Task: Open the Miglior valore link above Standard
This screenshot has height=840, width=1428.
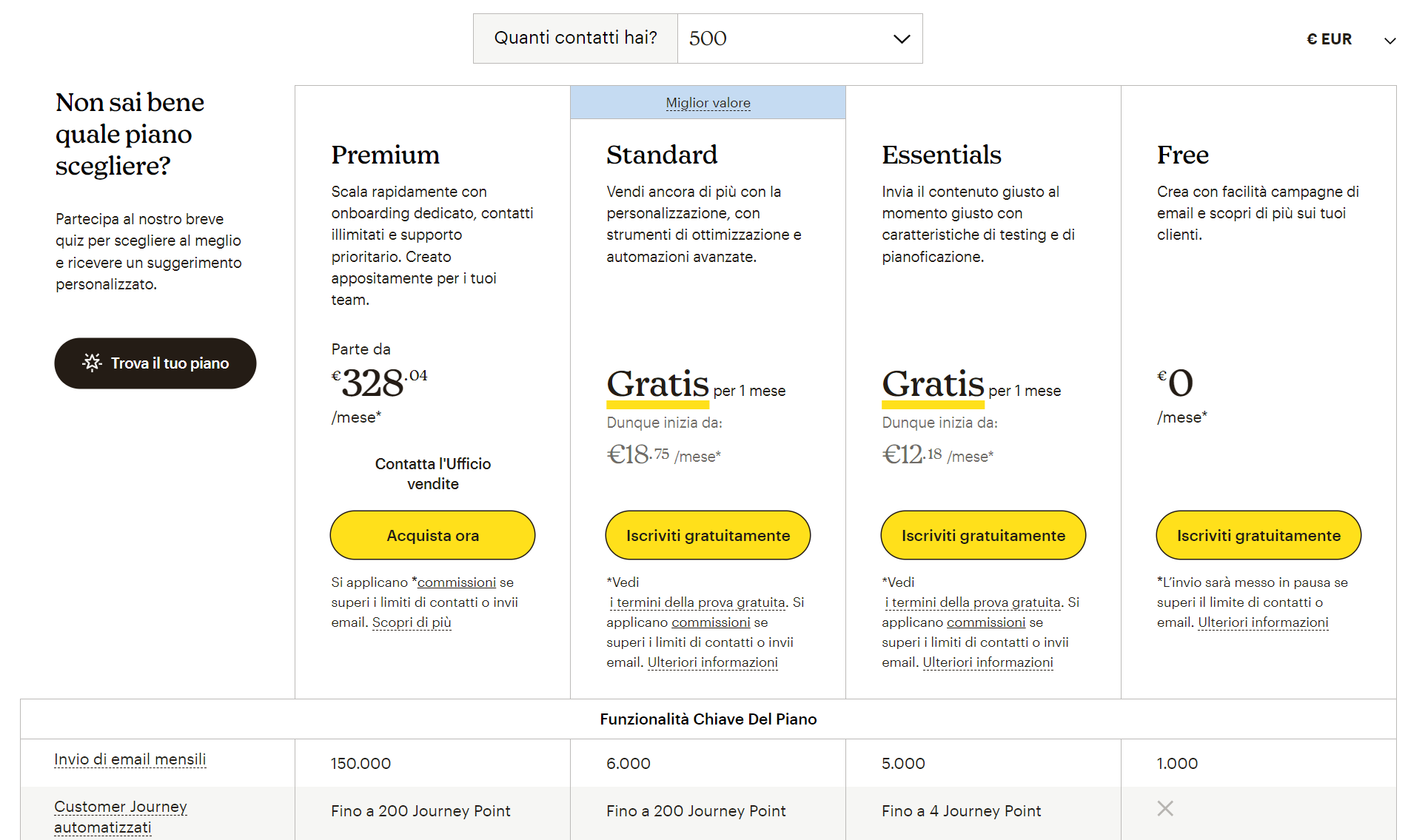Action: pos(708,102)
